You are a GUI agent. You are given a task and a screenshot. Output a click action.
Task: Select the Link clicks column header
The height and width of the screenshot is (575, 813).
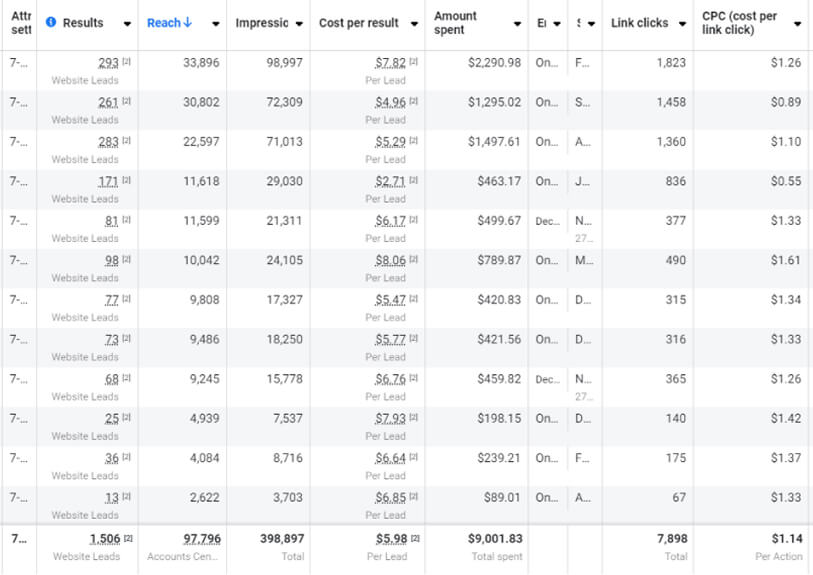(x=639, y=22)
